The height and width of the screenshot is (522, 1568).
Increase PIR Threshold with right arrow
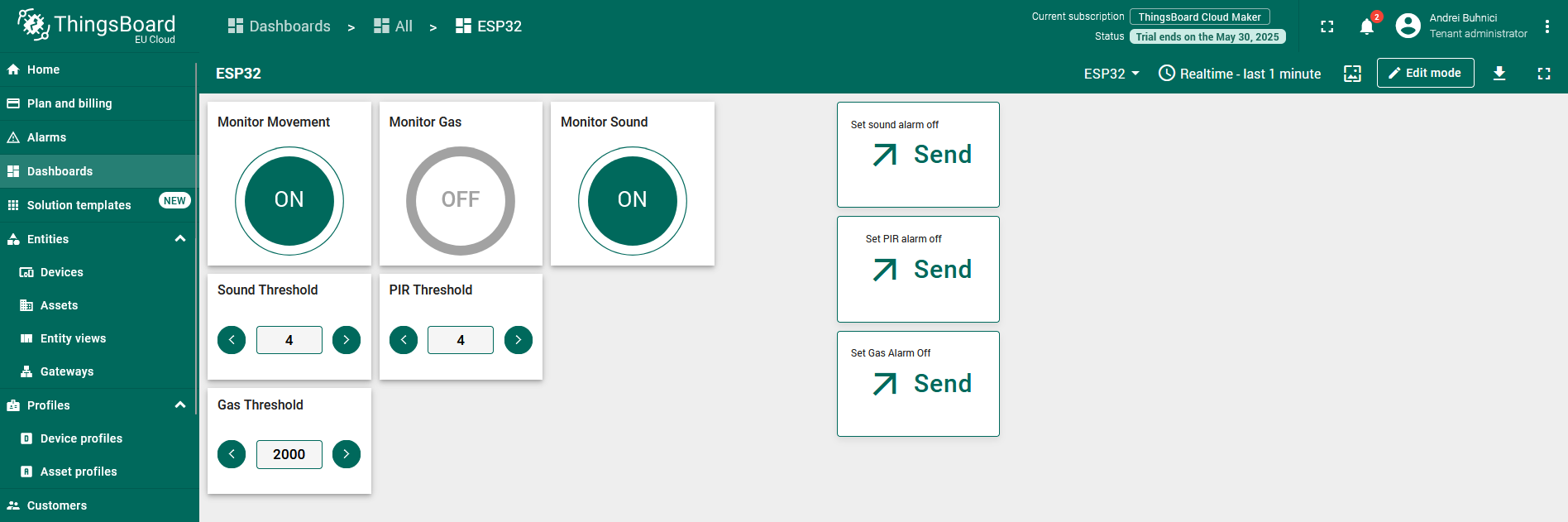pyautogui.click(x=519, y=340)
